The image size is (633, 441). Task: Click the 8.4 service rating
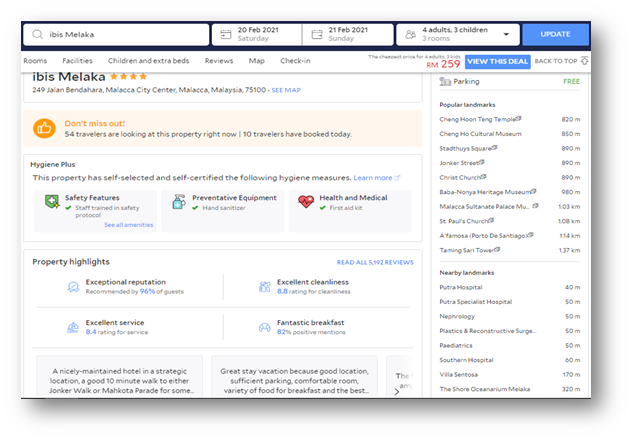(91, 332)
